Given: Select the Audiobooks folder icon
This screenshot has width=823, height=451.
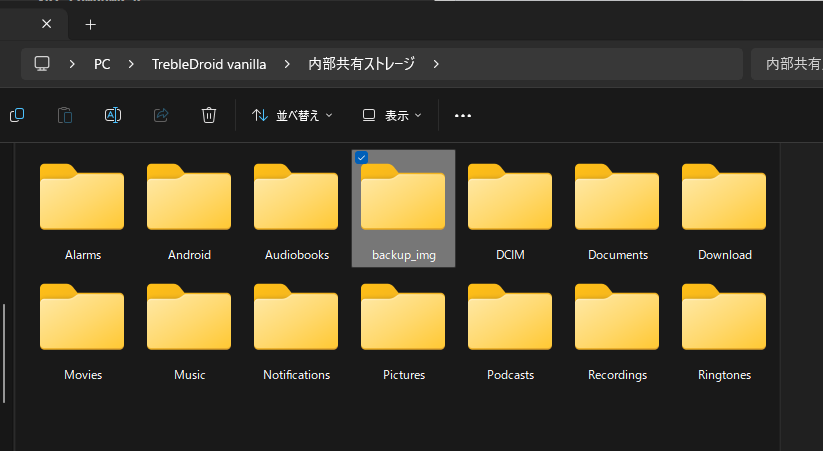Looking at the screenshot, I should [296, 197].
